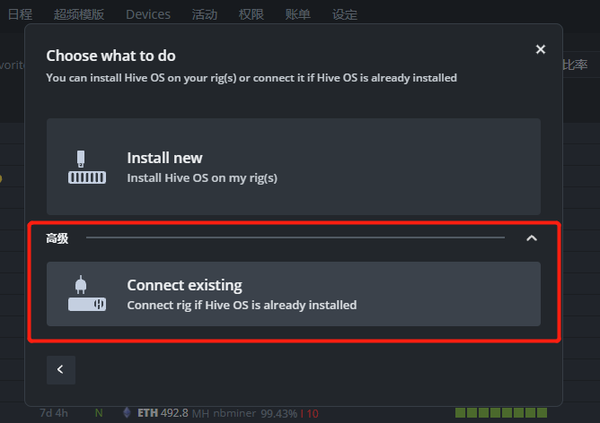Select the Connect existing option
The width and height of the screenshot is (600, 423).
point(293,294)
